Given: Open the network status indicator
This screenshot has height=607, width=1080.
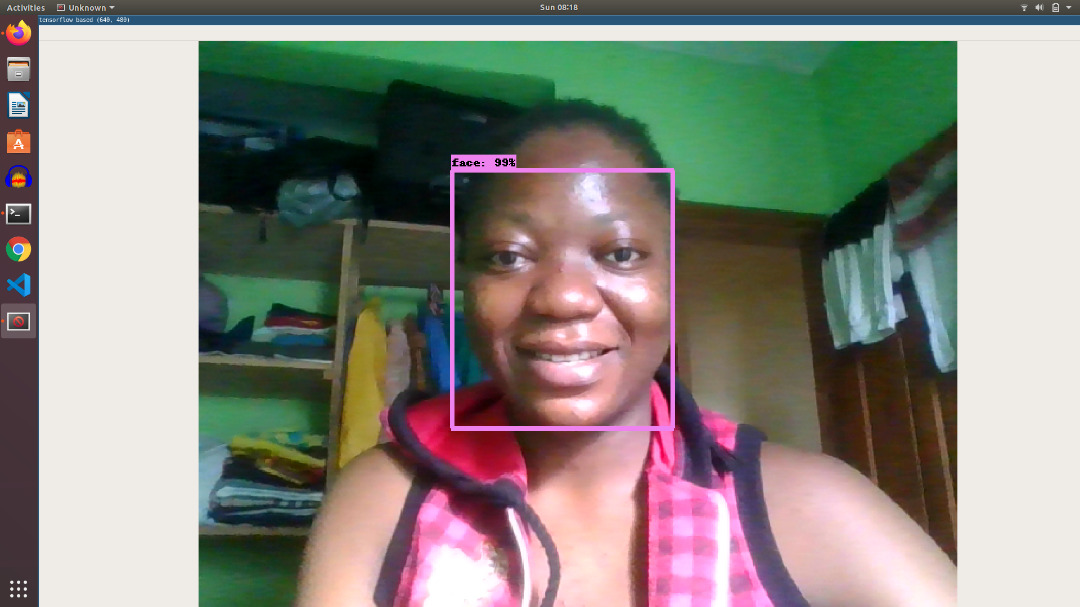Looking at the screenshot, I should click(1024, 8).
